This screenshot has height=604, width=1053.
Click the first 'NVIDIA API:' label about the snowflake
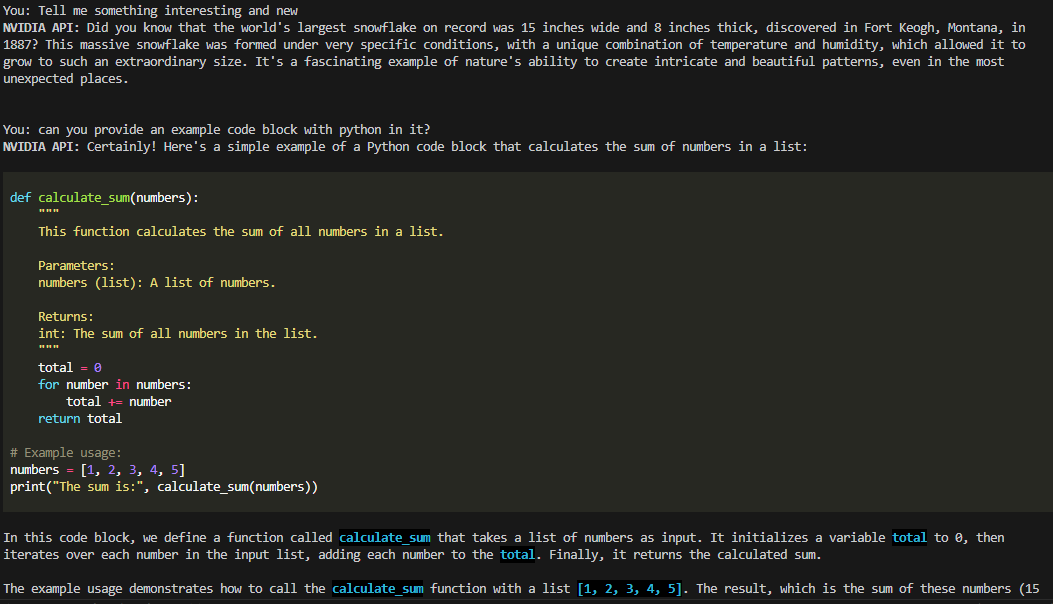(x=41, y=28)
